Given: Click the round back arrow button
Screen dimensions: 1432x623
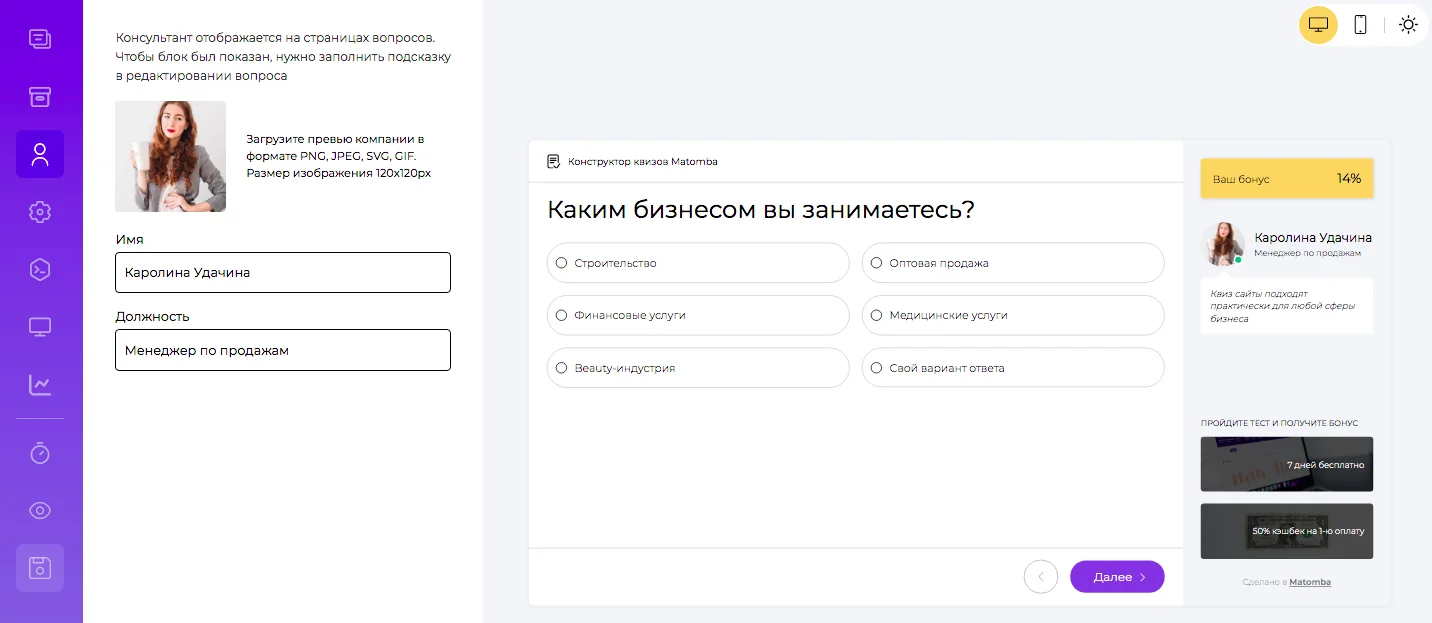Looking at the screenshot, I should [x=1041, y=577].
